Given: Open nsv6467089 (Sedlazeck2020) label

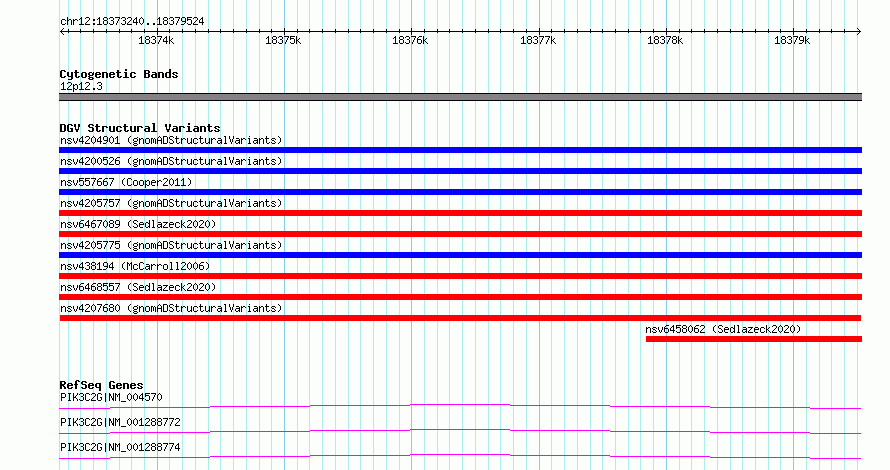Looking at the screenshot, I should [x=138, y=224].
